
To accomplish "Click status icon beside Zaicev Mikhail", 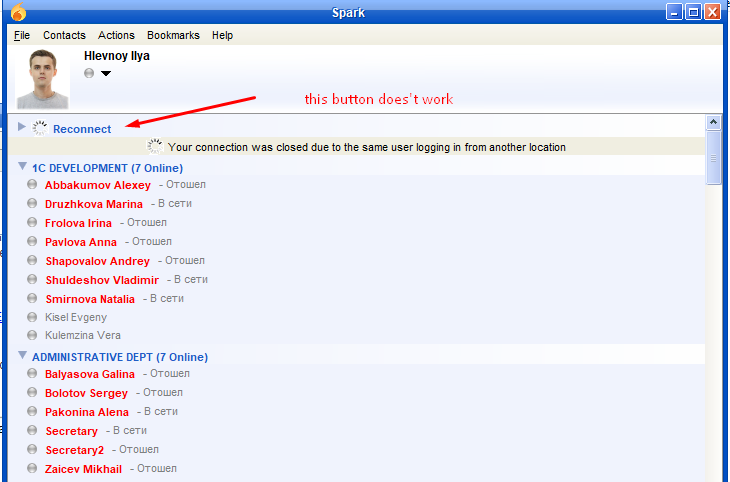I will [32, 468].
